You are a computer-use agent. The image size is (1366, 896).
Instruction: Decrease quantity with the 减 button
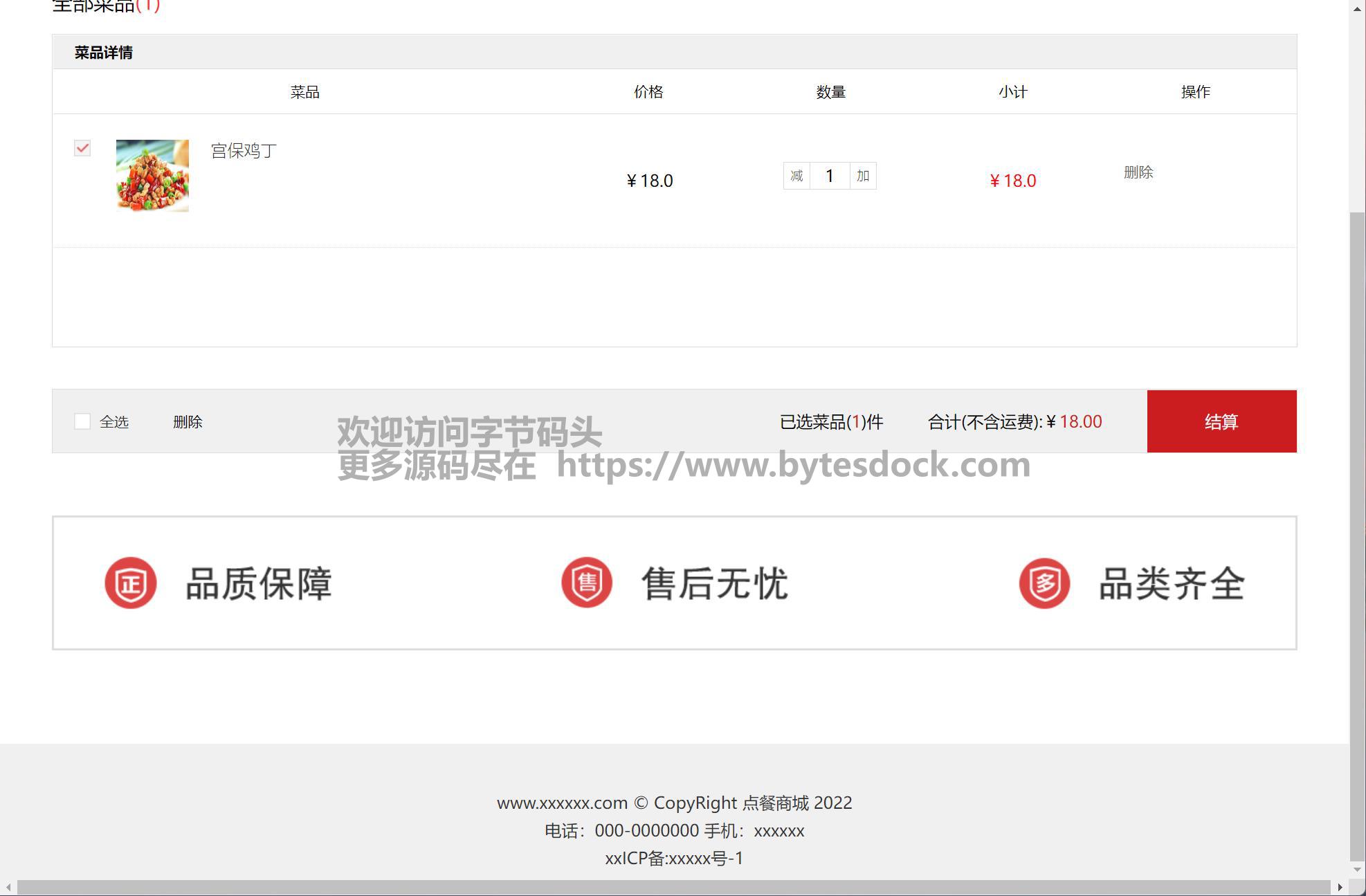click(796, 176)
